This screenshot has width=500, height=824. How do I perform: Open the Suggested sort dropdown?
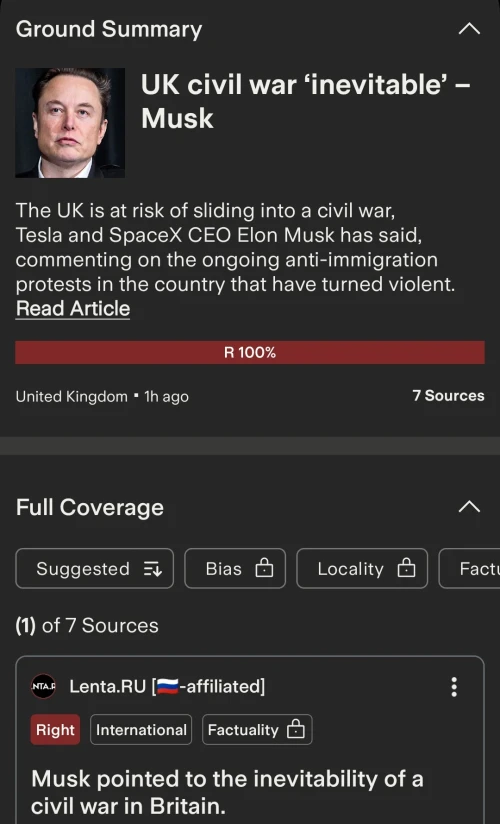95,569
